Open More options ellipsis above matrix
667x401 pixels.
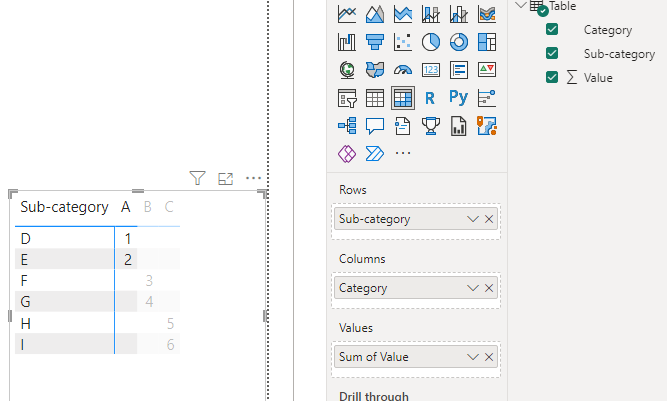click(x=254, y=178)
